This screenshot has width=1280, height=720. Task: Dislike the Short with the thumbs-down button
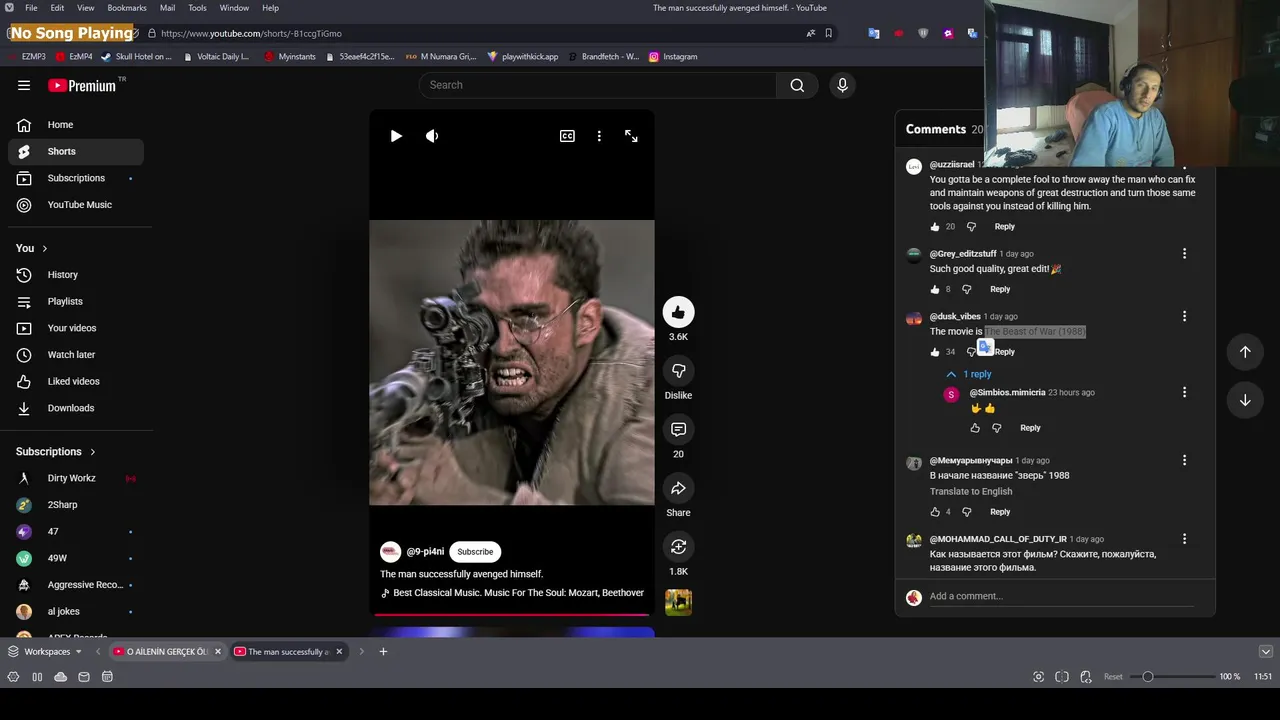point(678,371)
